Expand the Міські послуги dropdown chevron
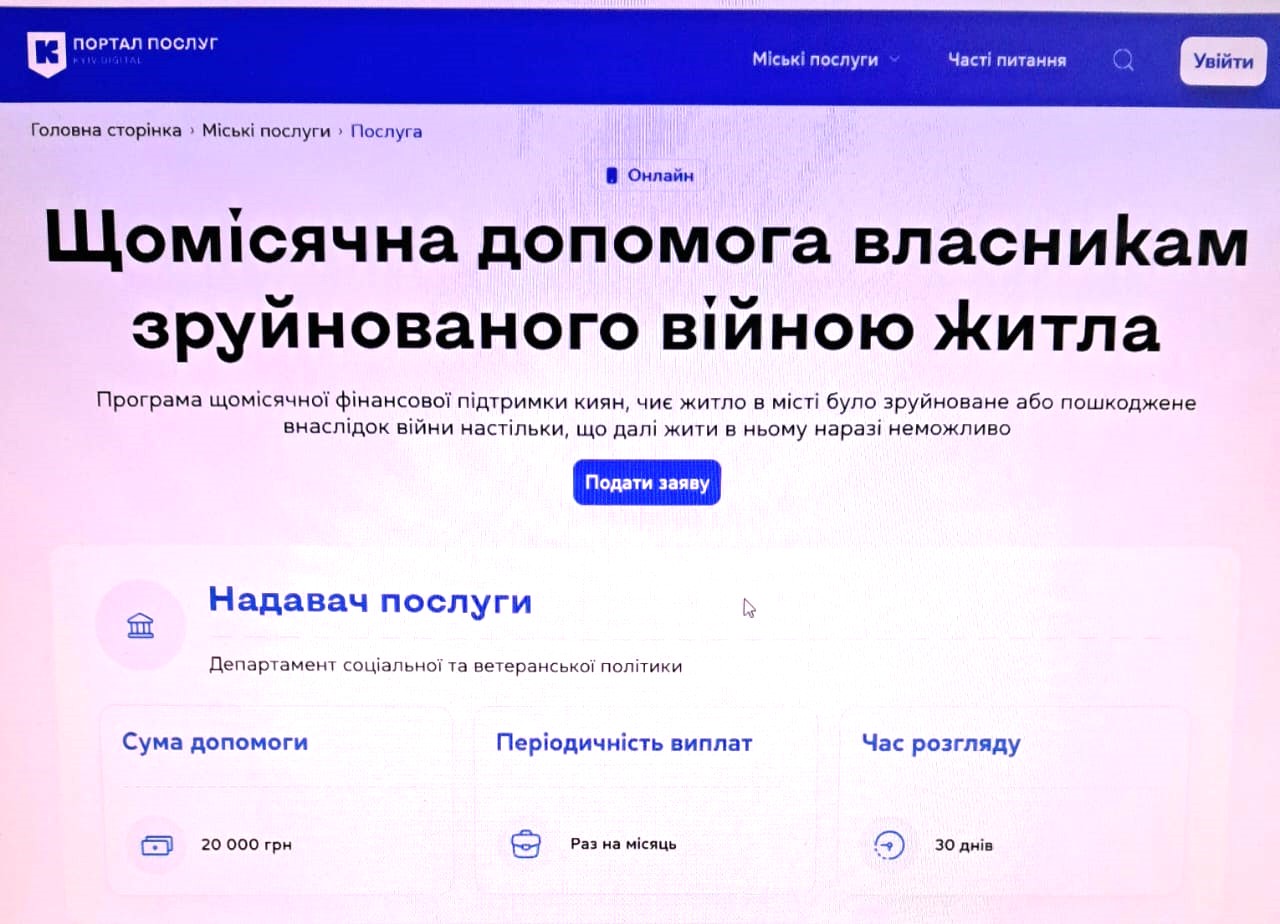The image size is (1280, 924). point(894,60)
